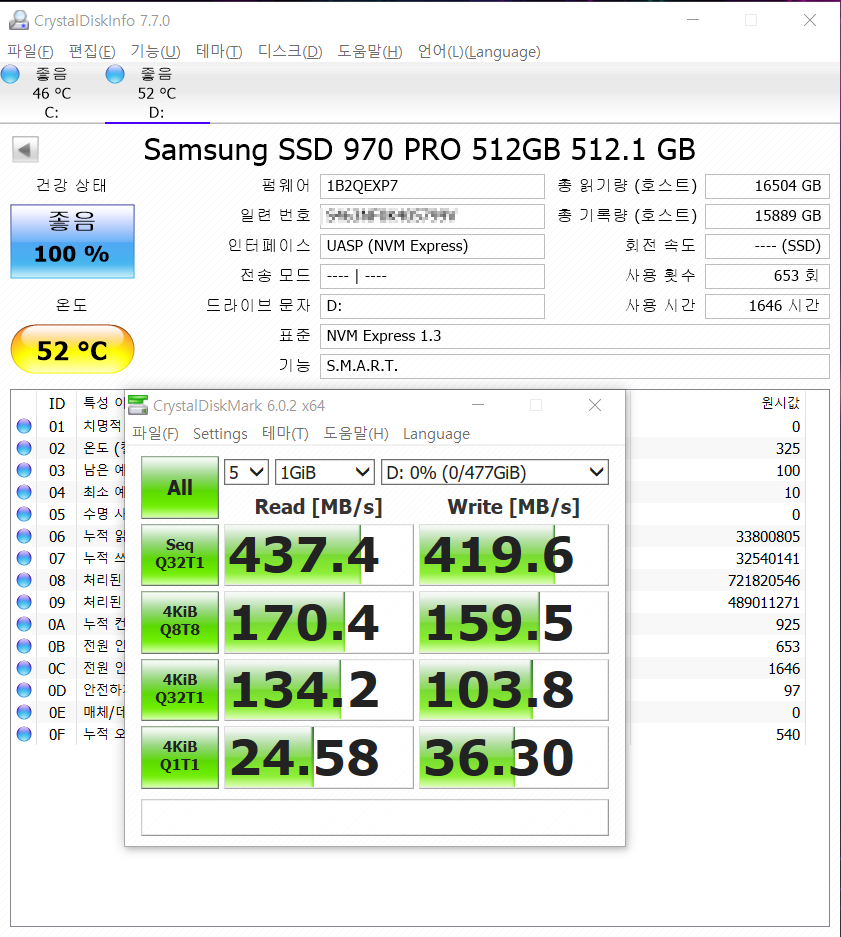This screenshot has width=841, height=937.
Task: Click the Seq write result 419.6
Action: tap(514, 555)
